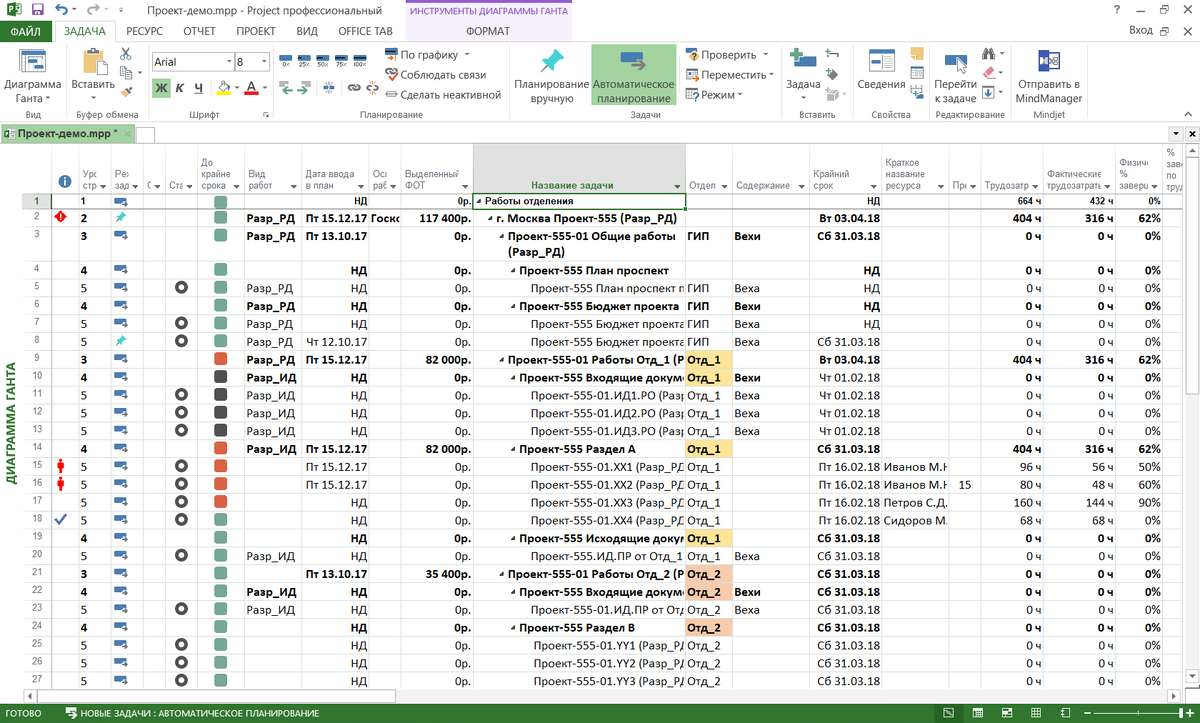This screenshot has width=1200, height=723.
Task: Click Вход sign-in link
Action: coord(1140,31)
